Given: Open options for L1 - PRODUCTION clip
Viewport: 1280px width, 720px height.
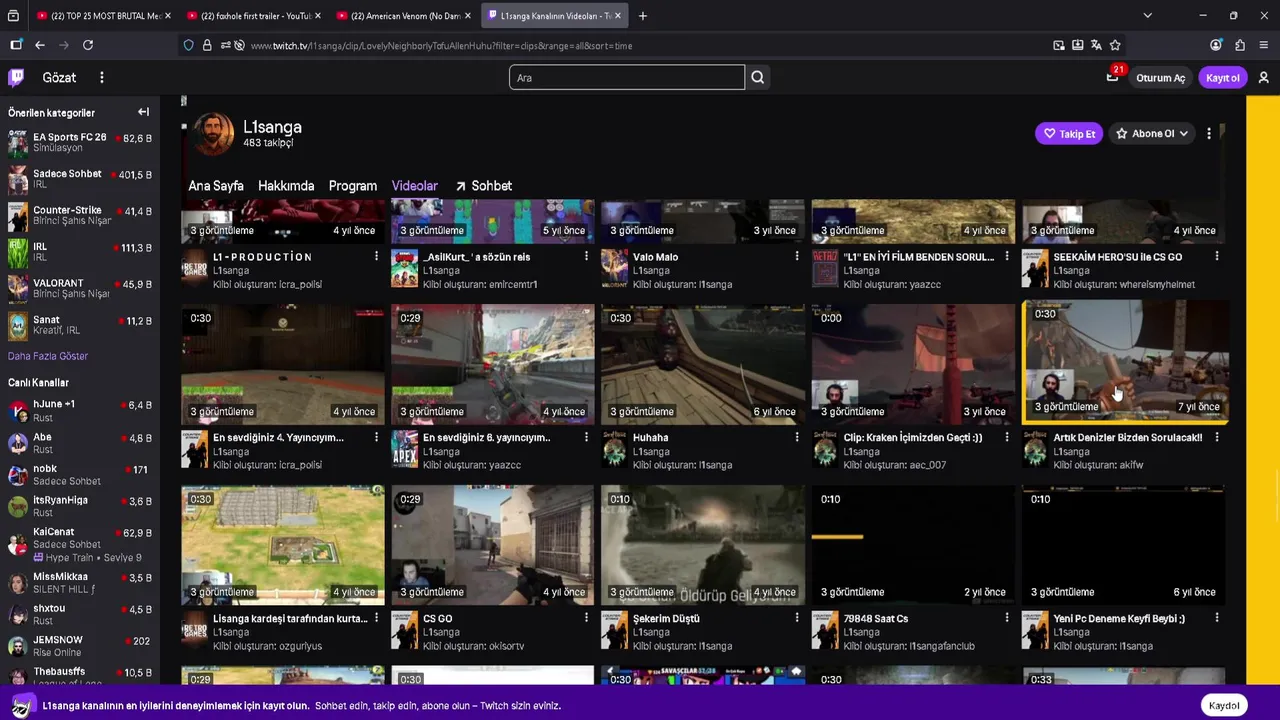Looking at the screenshot, I should (x=377, y=257).
